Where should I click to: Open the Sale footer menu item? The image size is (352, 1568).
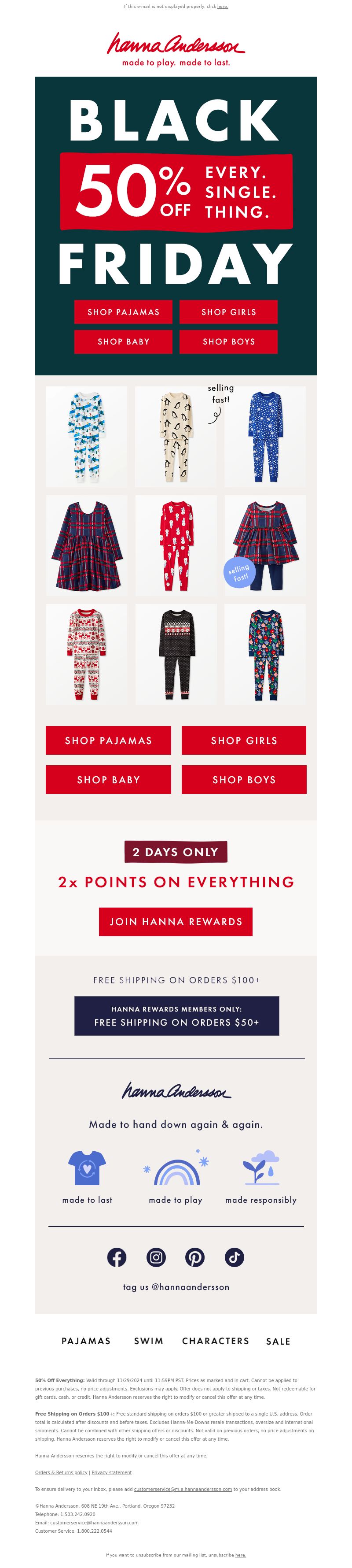[279, 1341]
